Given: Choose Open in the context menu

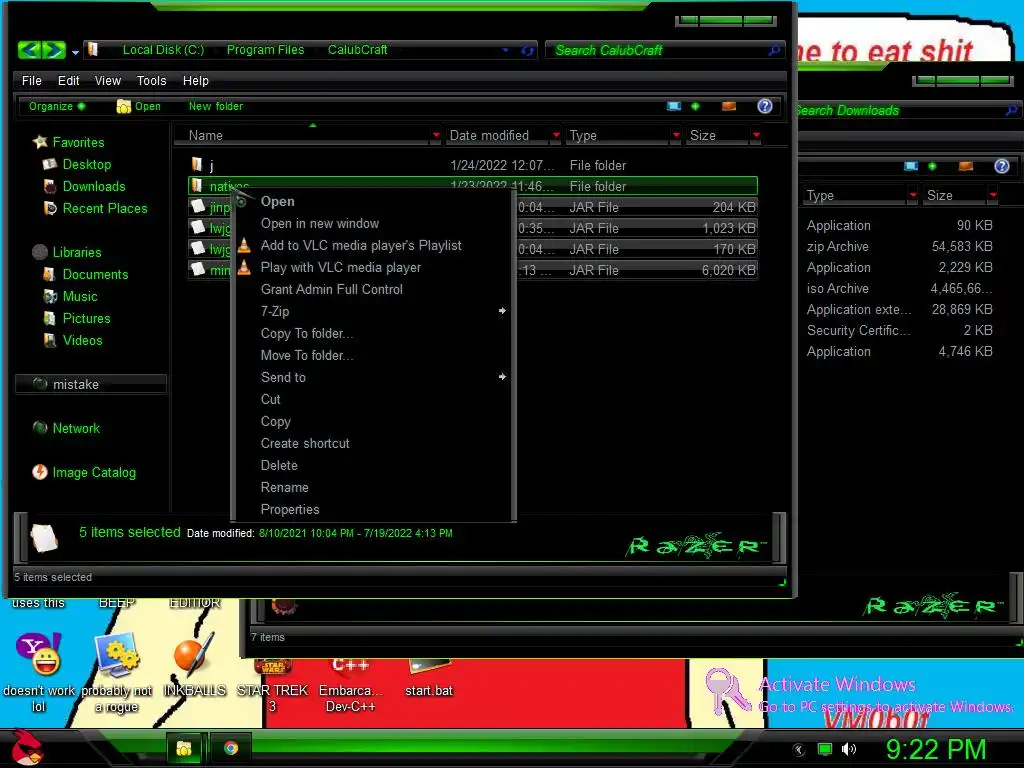Looking at the screenshot, I should coord(373,201).
